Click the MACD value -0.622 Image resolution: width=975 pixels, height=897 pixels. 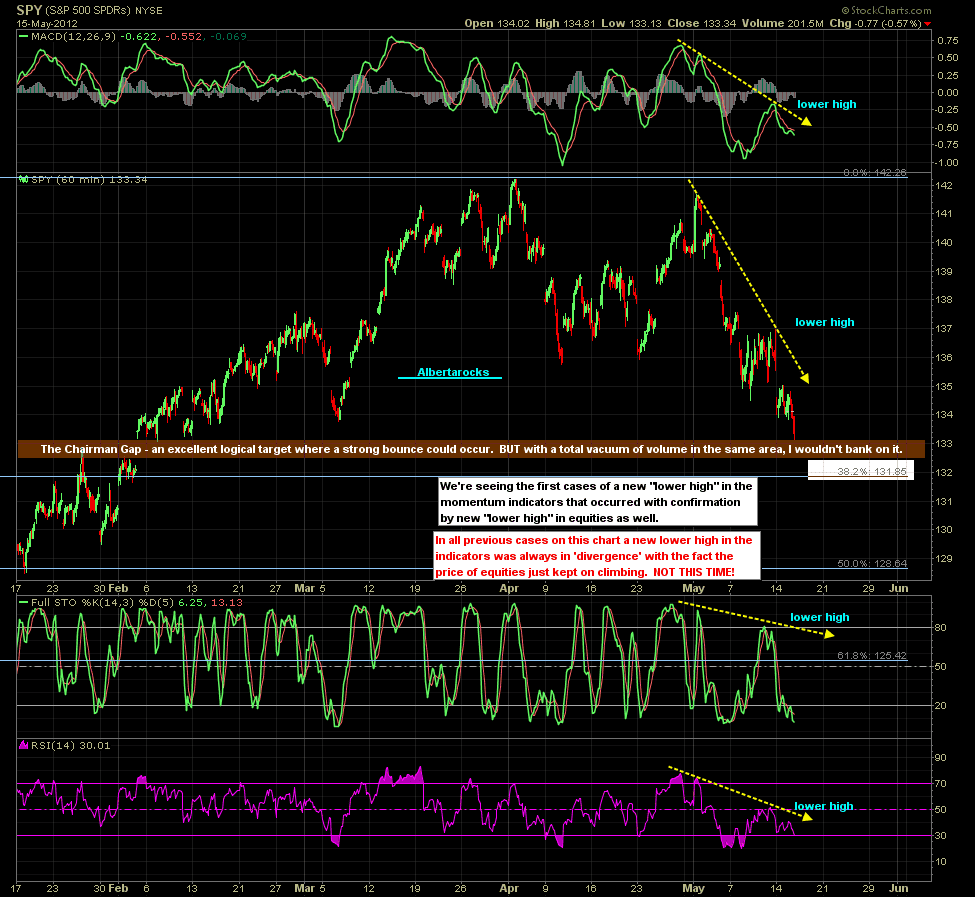138,37
